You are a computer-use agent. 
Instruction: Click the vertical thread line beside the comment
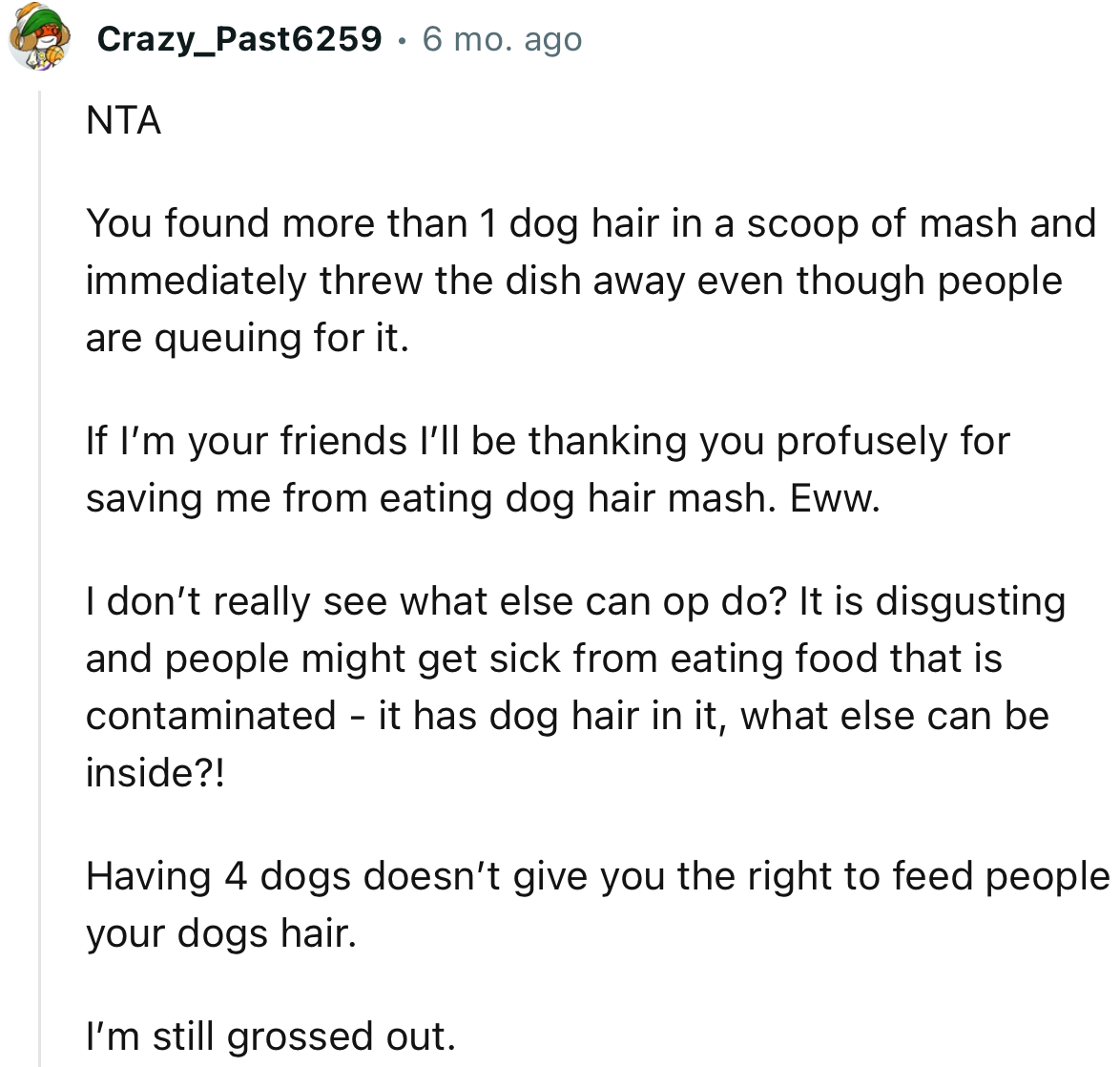click(x=39, y=573)
